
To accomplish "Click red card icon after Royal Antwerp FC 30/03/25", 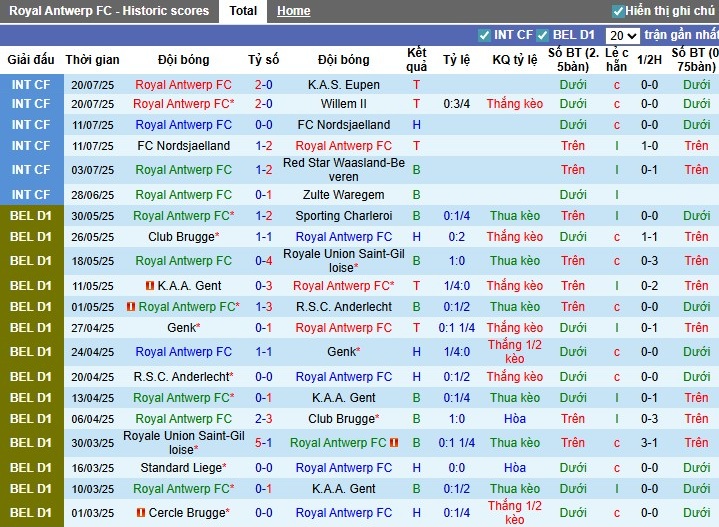I will click(393, 443).
